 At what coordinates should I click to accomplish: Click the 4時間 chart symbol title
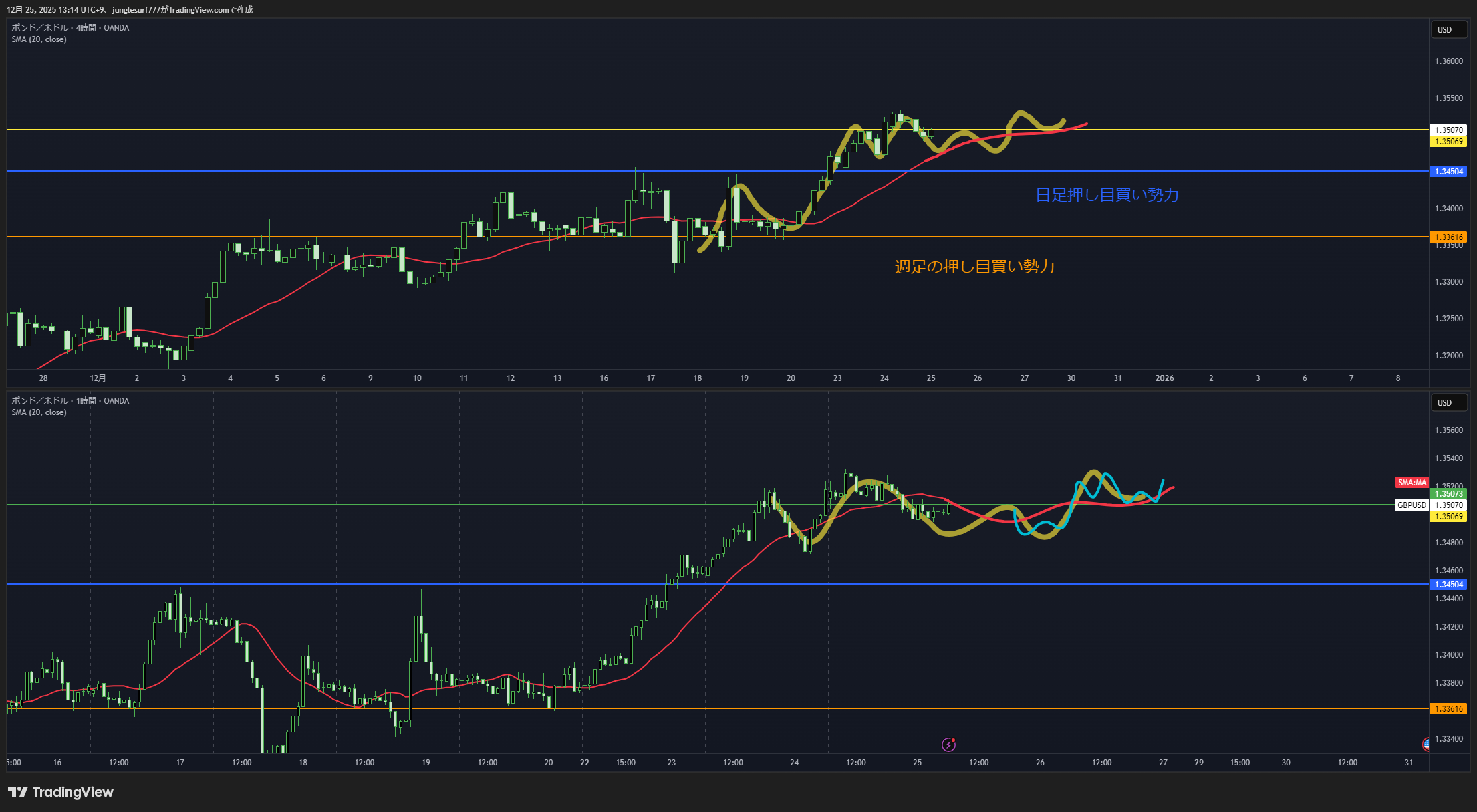[x=70, y=28]
